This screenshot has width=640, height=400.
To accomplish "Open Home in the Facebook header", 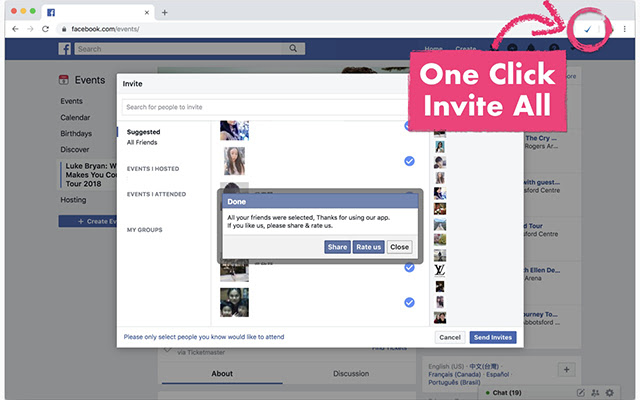I will point(433,49).
